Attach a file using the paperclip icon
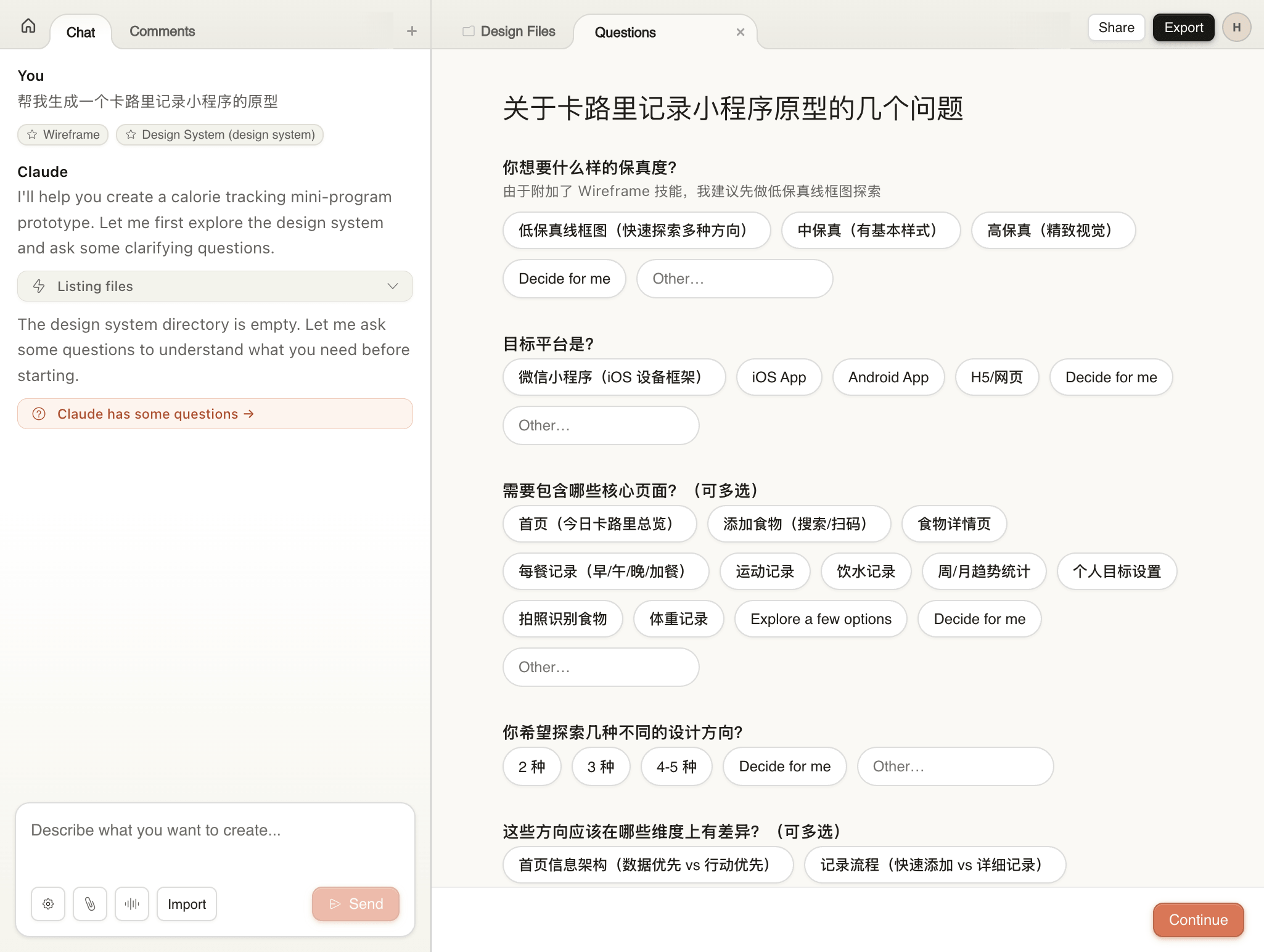This screenshot has width=1264, height=952. click(90, 903)
